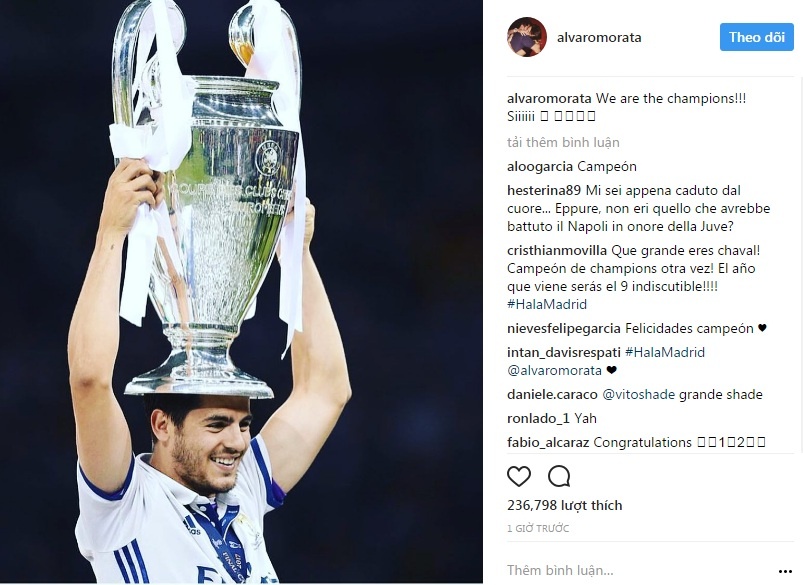Click the trophy photo of the post
This screenshot has width=803, height=585.
[241, 291]
